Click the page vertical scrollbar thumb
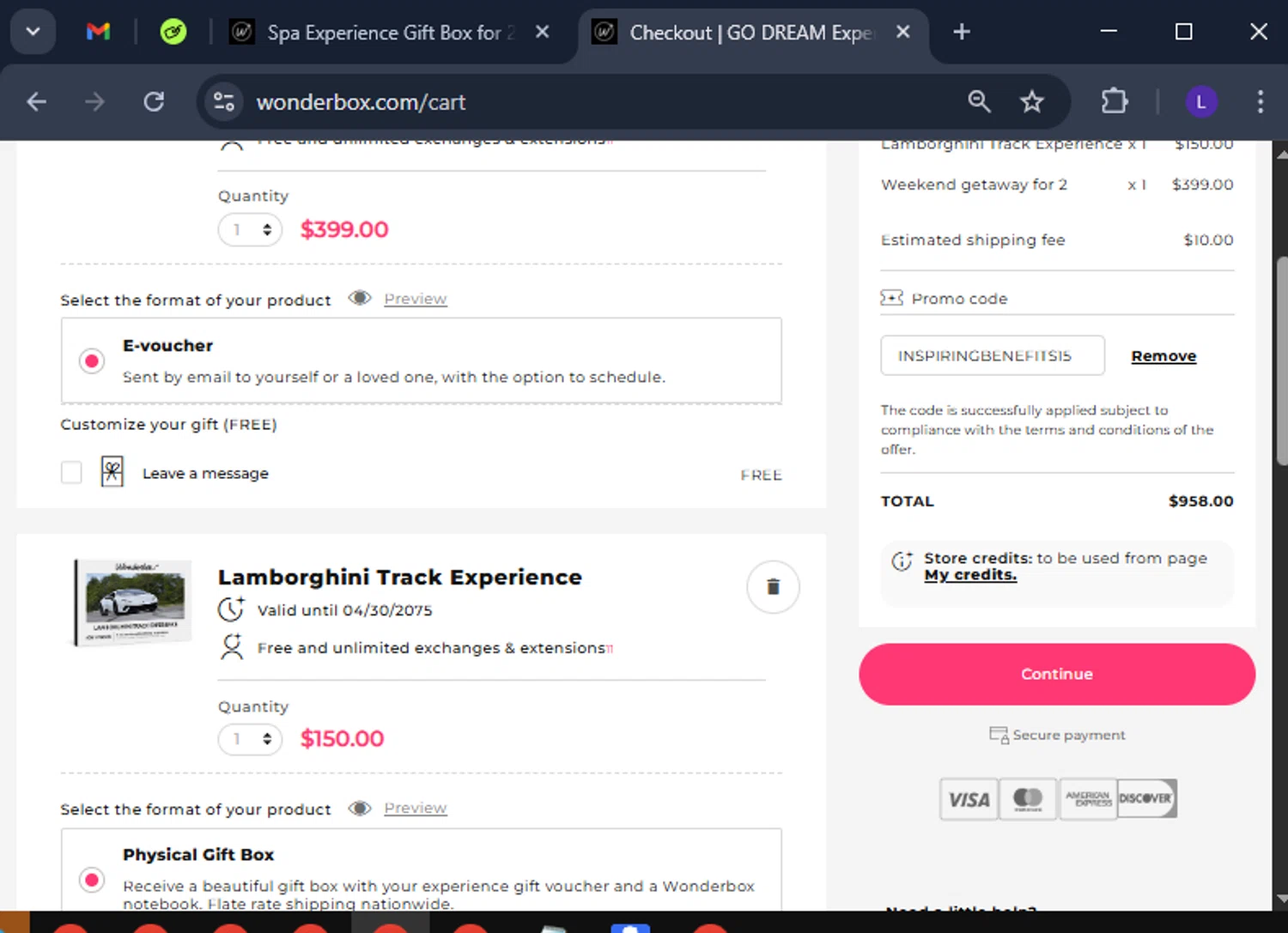This screenshot has height=933, width=1288. [1282, 360]
